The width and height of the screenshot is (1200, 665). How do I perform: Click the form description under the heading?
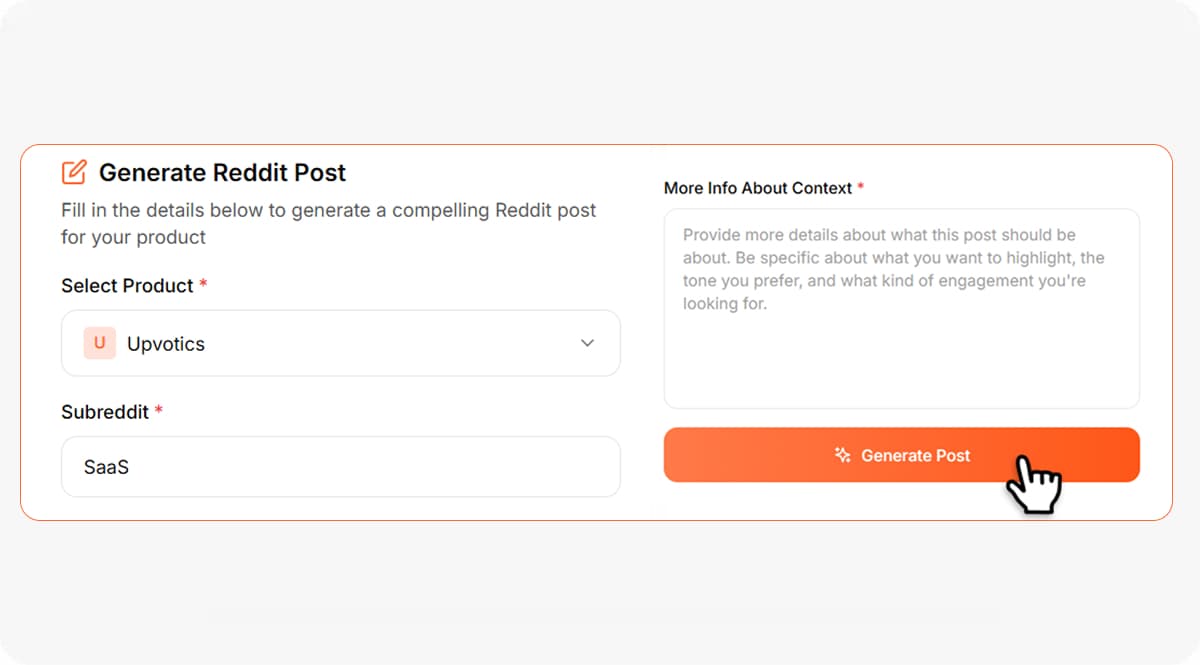(328, 224)
